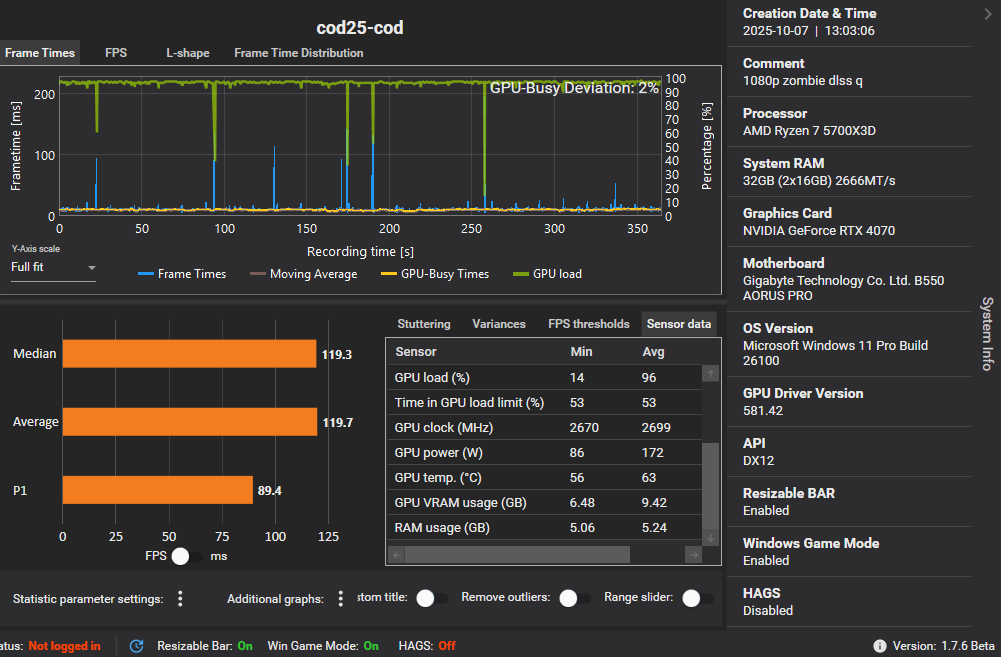
Task: Select the GPU temp. (°C) row
Action: [x=545, y=478]
